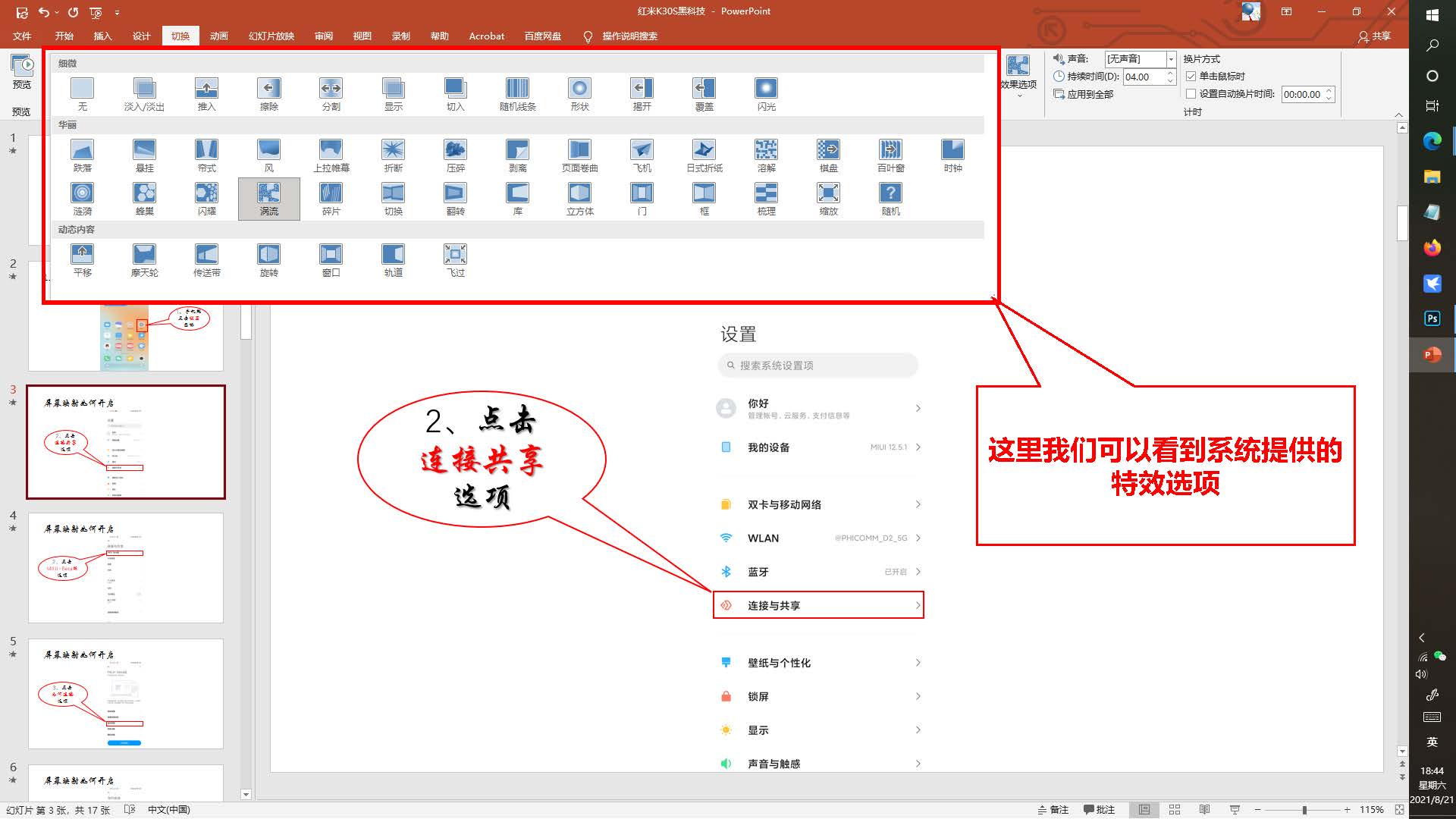Open the undo history dropdown arrow
1456x819 pixels.
(x=56, y=12)
